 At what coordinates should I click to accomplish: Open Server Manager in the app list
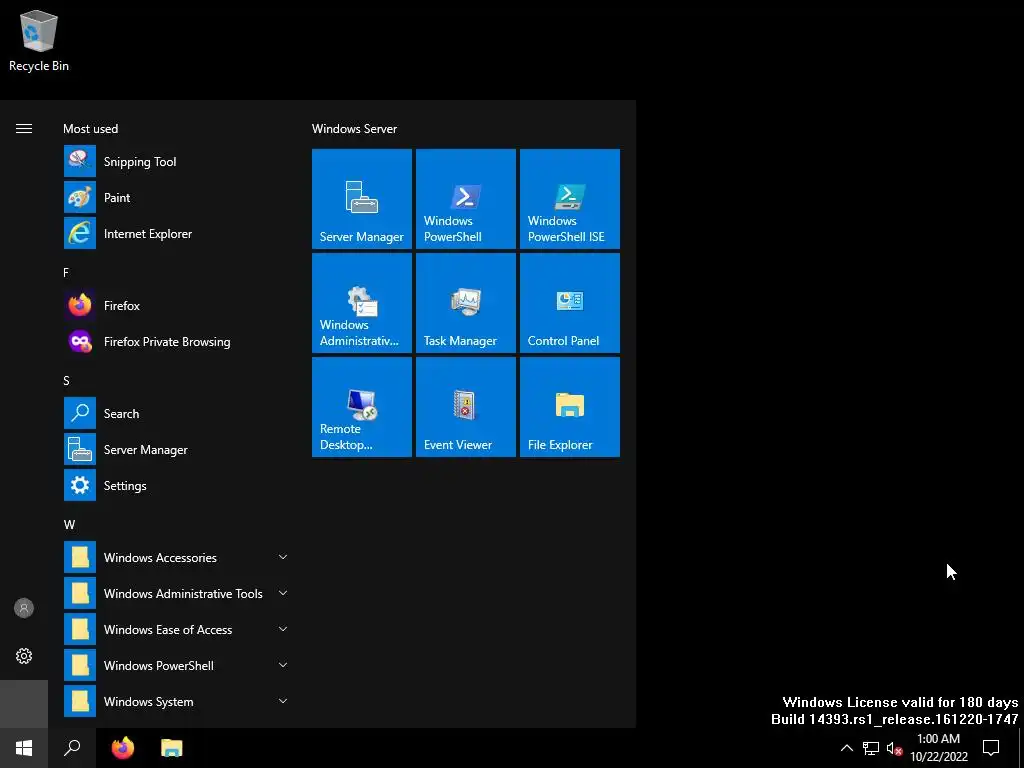pyautogui.click(x=176, y=449)
